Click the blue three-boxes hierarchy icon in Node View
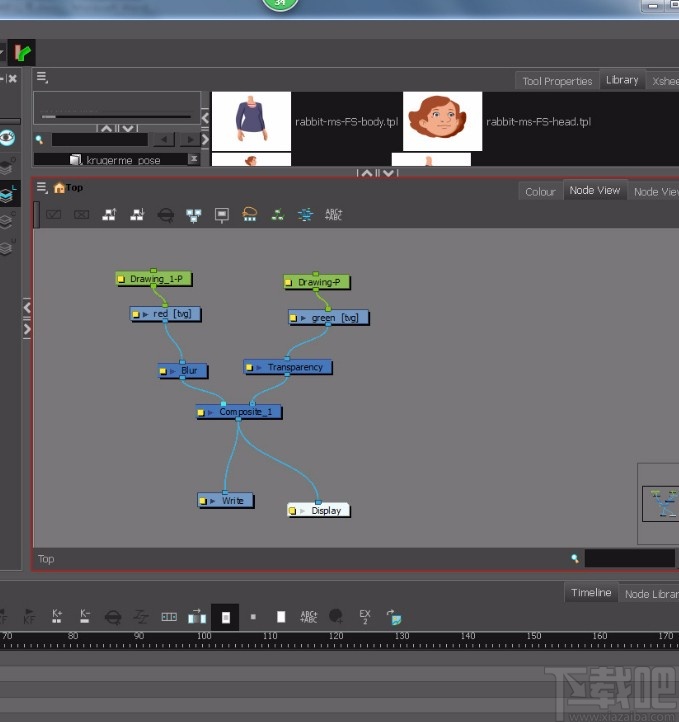The width and height of the screenshot is (679, 722). pos(194,215)
